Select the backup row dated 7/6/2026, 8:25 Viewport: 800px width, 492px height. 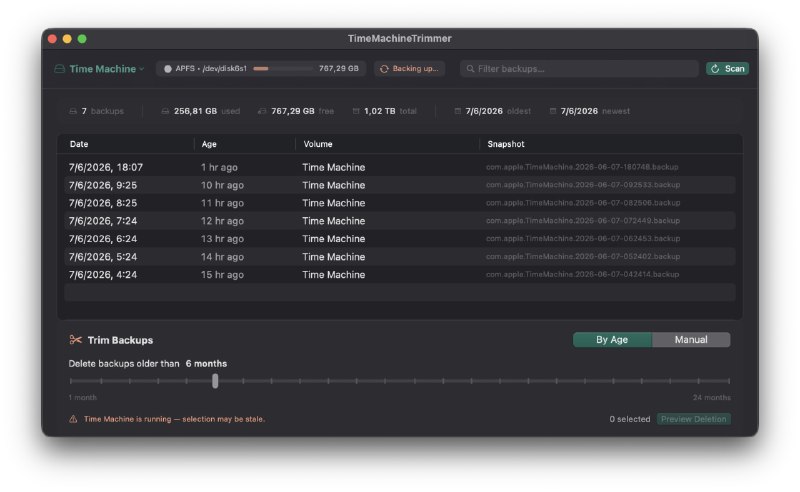pos(399,203)
